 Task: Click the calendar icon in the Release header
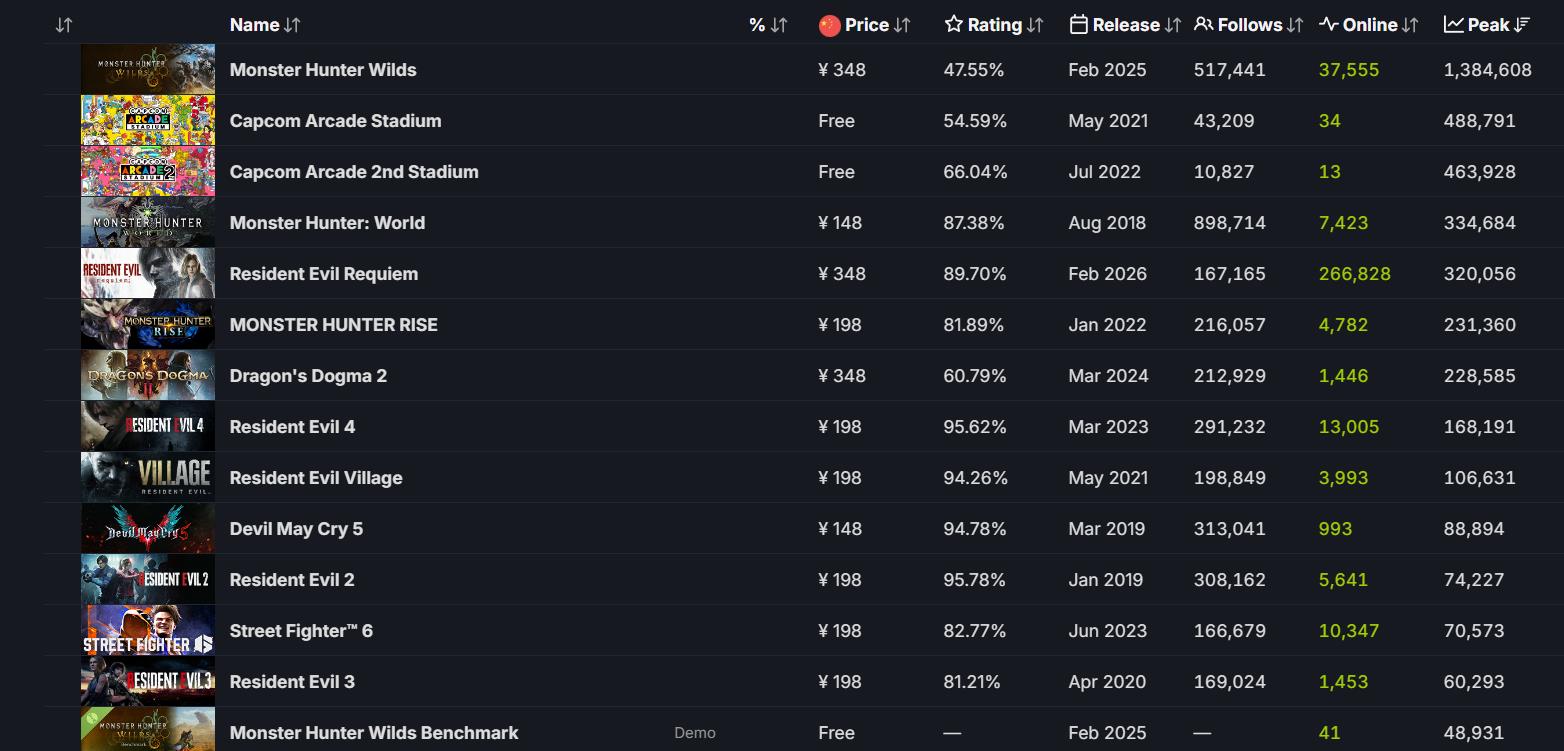click(x=1078, y=25)
